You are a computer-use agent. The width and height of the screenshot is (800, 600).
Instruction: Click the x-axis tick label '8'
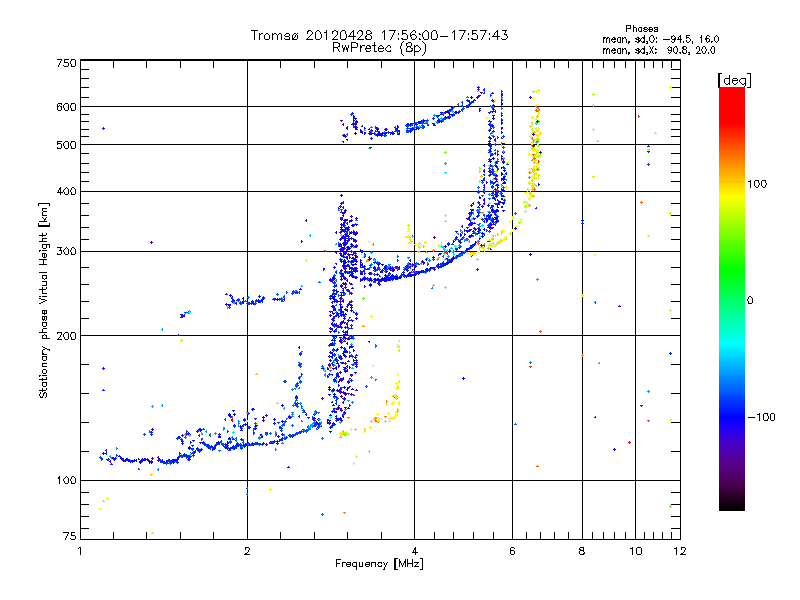(x=582, y=551)
